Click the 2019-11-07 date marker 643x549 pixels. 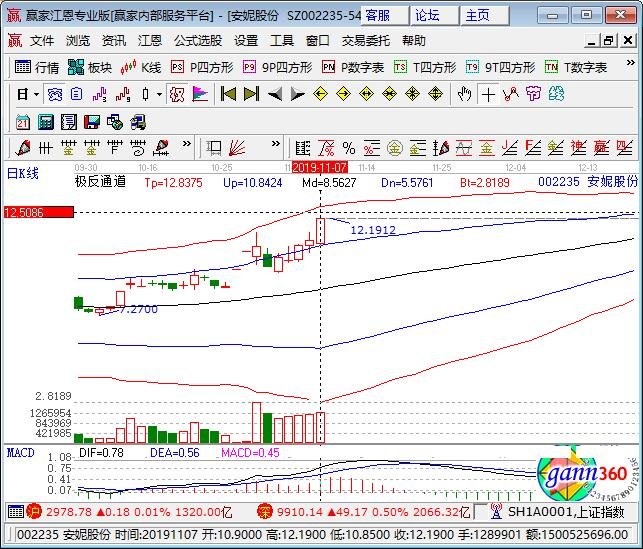(x=320, y=168)
